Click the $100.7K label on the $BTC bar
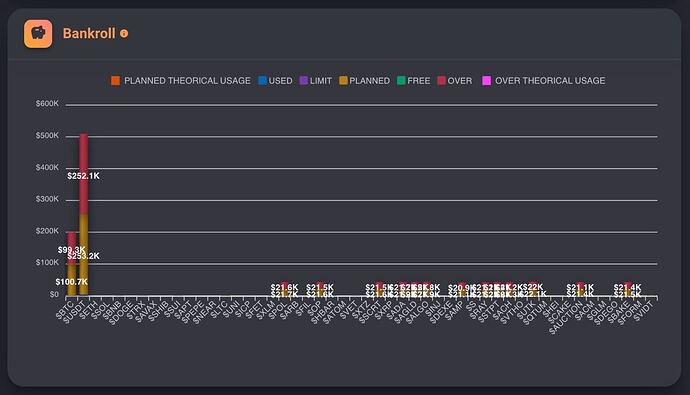Viewport: 690px width, 395px height. point(71,282)
